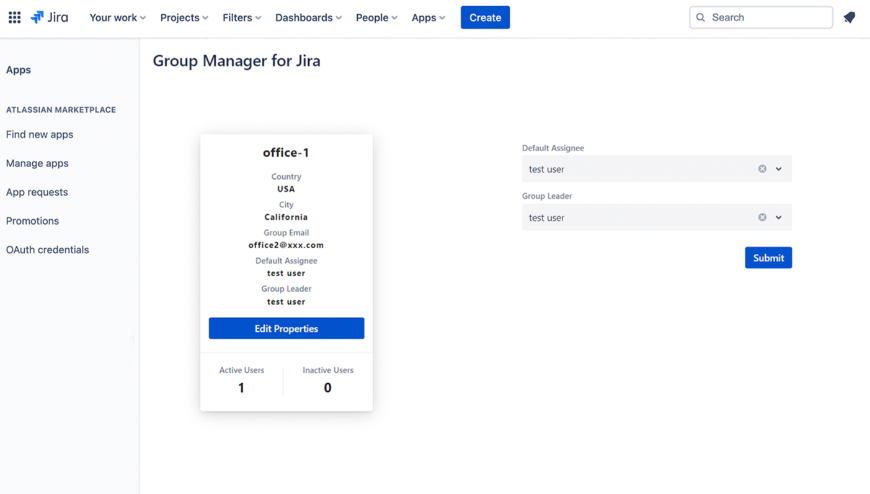
Task: Clear the Default Assignee selection
Action: (x=762, y=169)
